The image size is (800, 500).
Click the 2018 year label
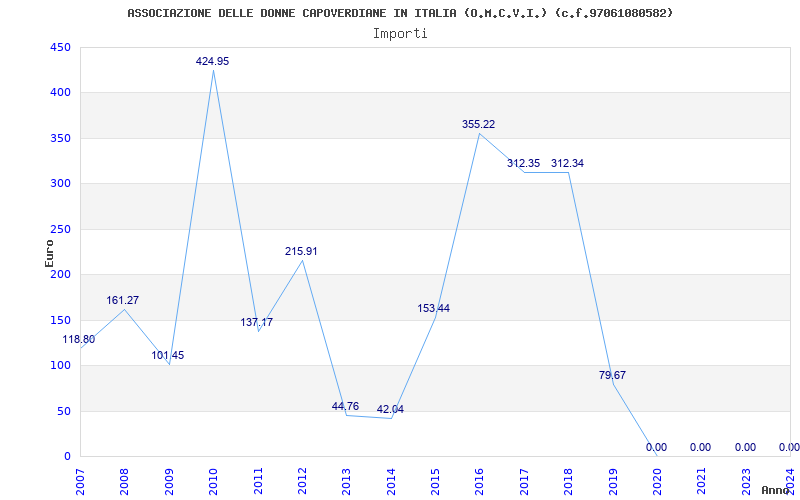tap(568, 482)
